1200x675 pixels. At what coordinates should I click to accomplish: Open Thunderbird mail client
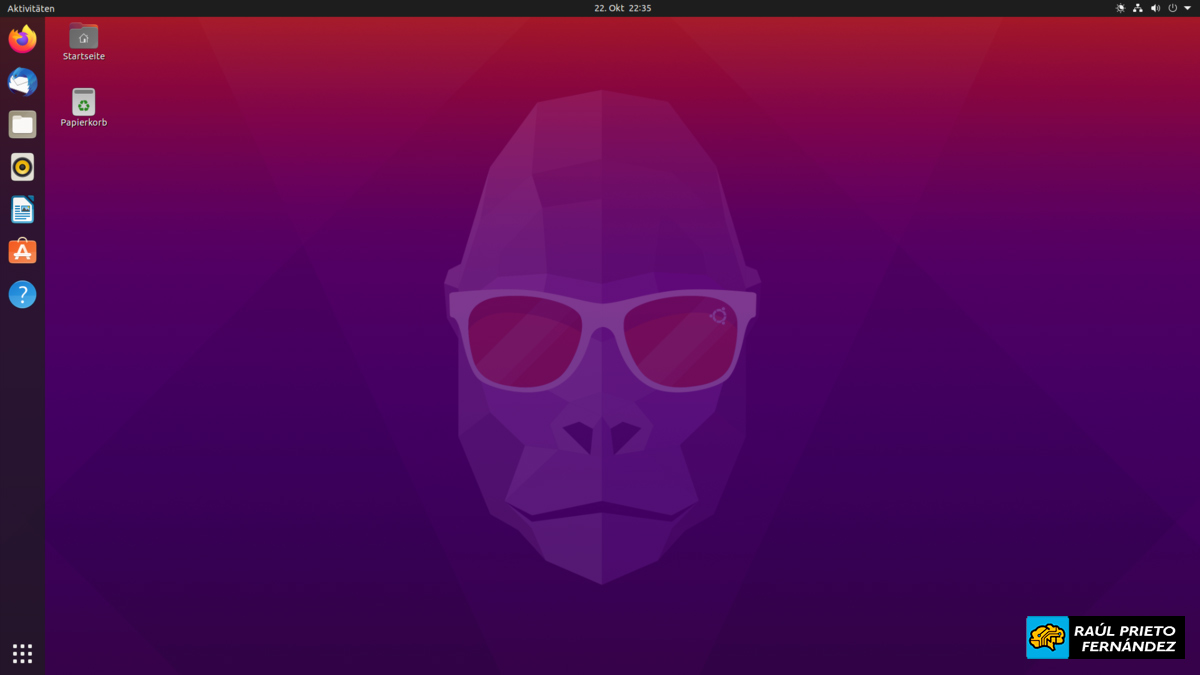point(22,82)
